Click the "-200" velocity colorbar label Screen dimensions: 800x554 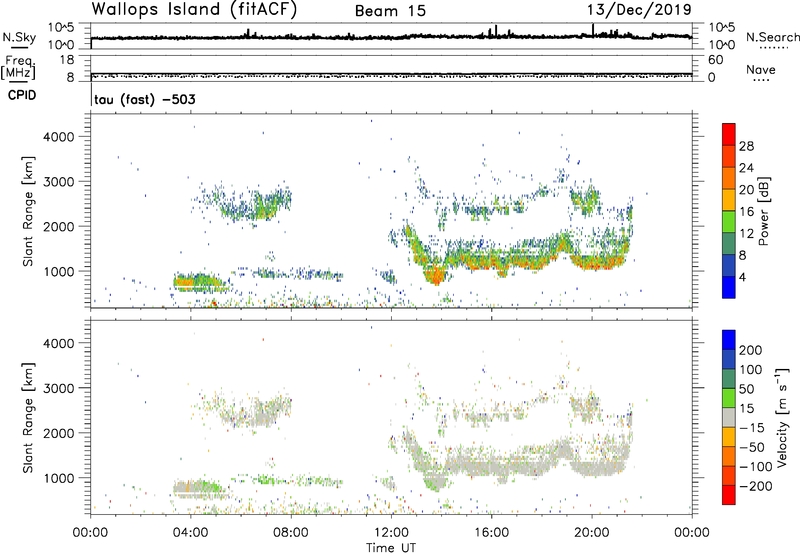tap(755, 486)
